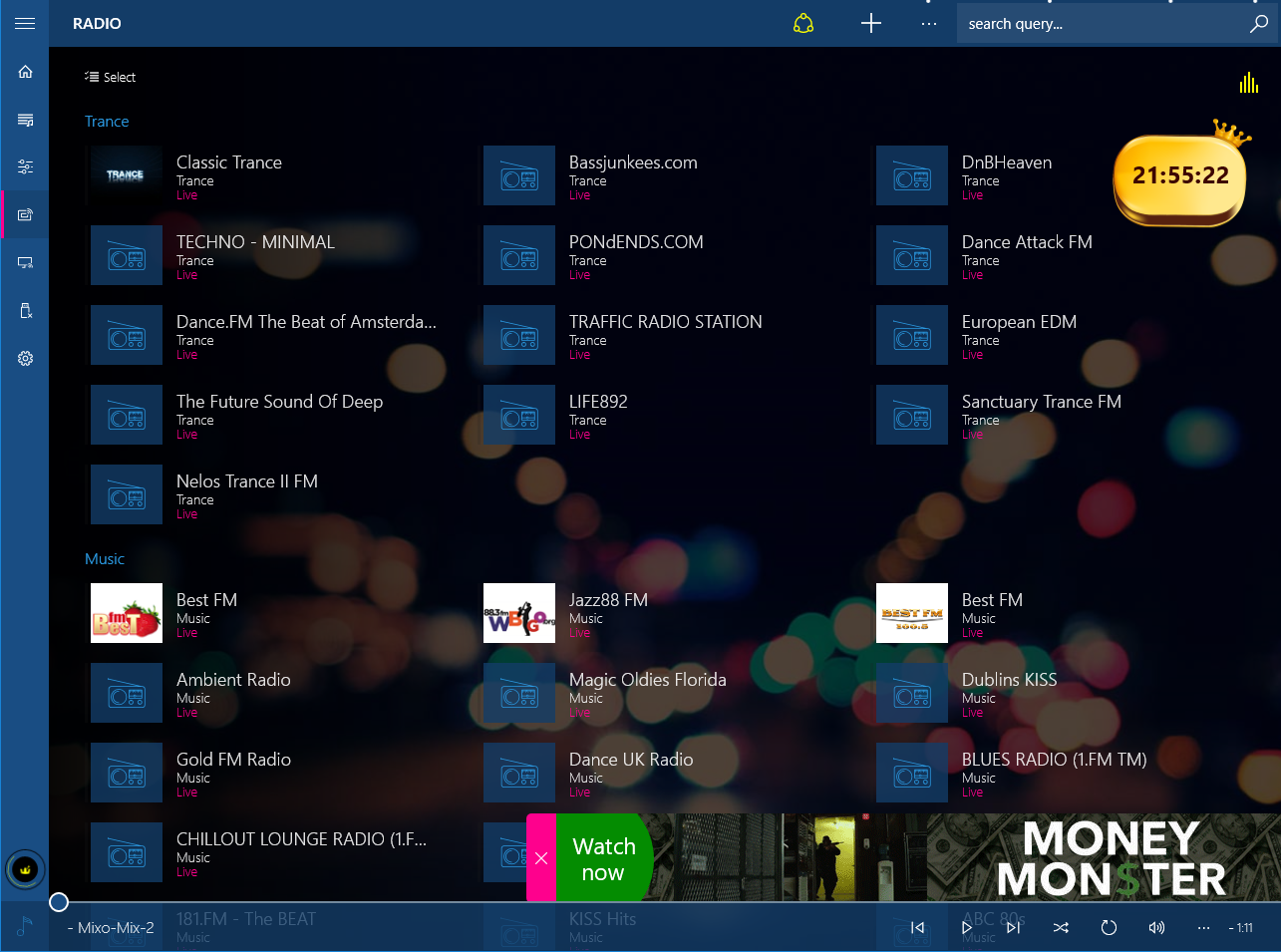Image resolution: width=1281 pixels, height=952 pixels.
Task: Open the Music category heading
Action: (105, 559)
